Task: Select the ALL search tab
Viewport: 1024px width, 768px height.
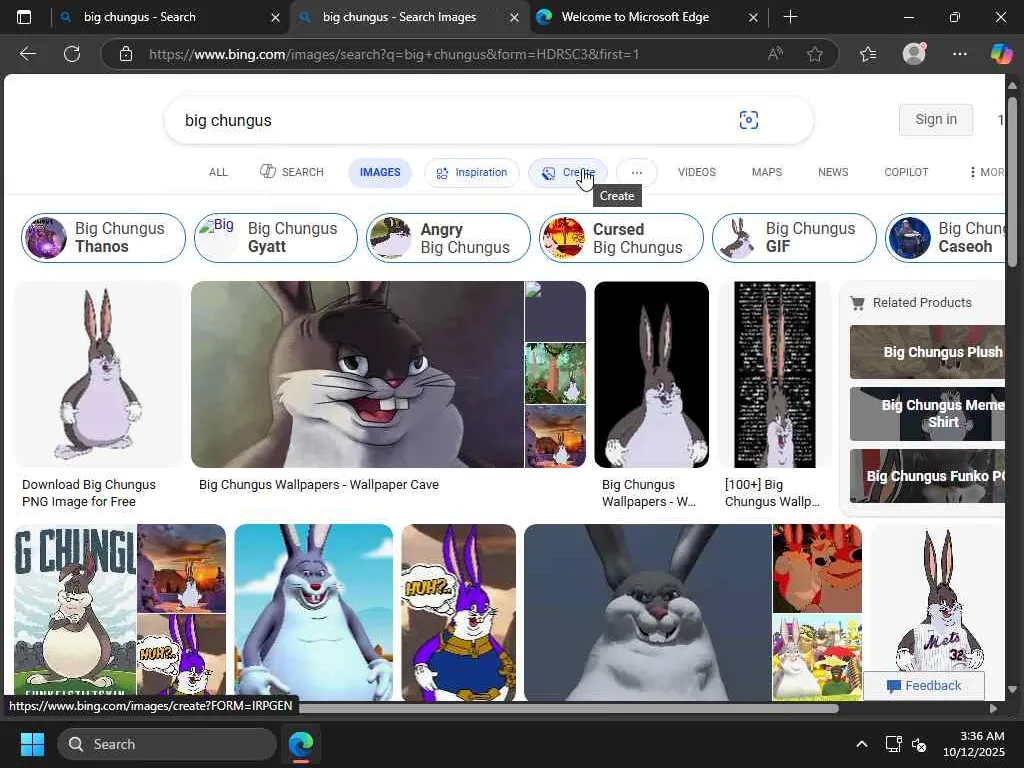Action: point(218,172)
